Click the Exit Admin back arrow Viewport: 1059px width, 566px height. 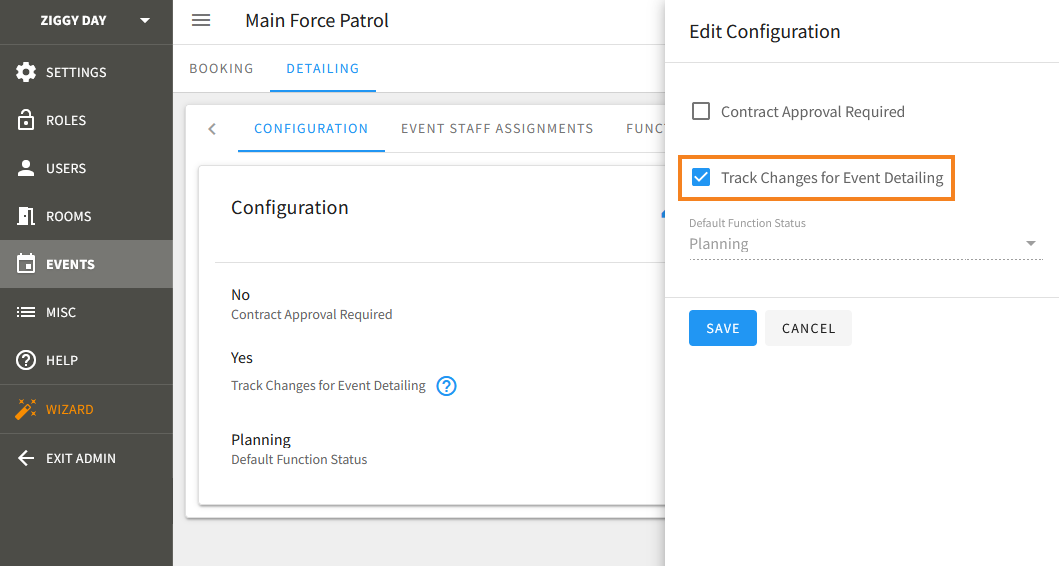(27, 458)
